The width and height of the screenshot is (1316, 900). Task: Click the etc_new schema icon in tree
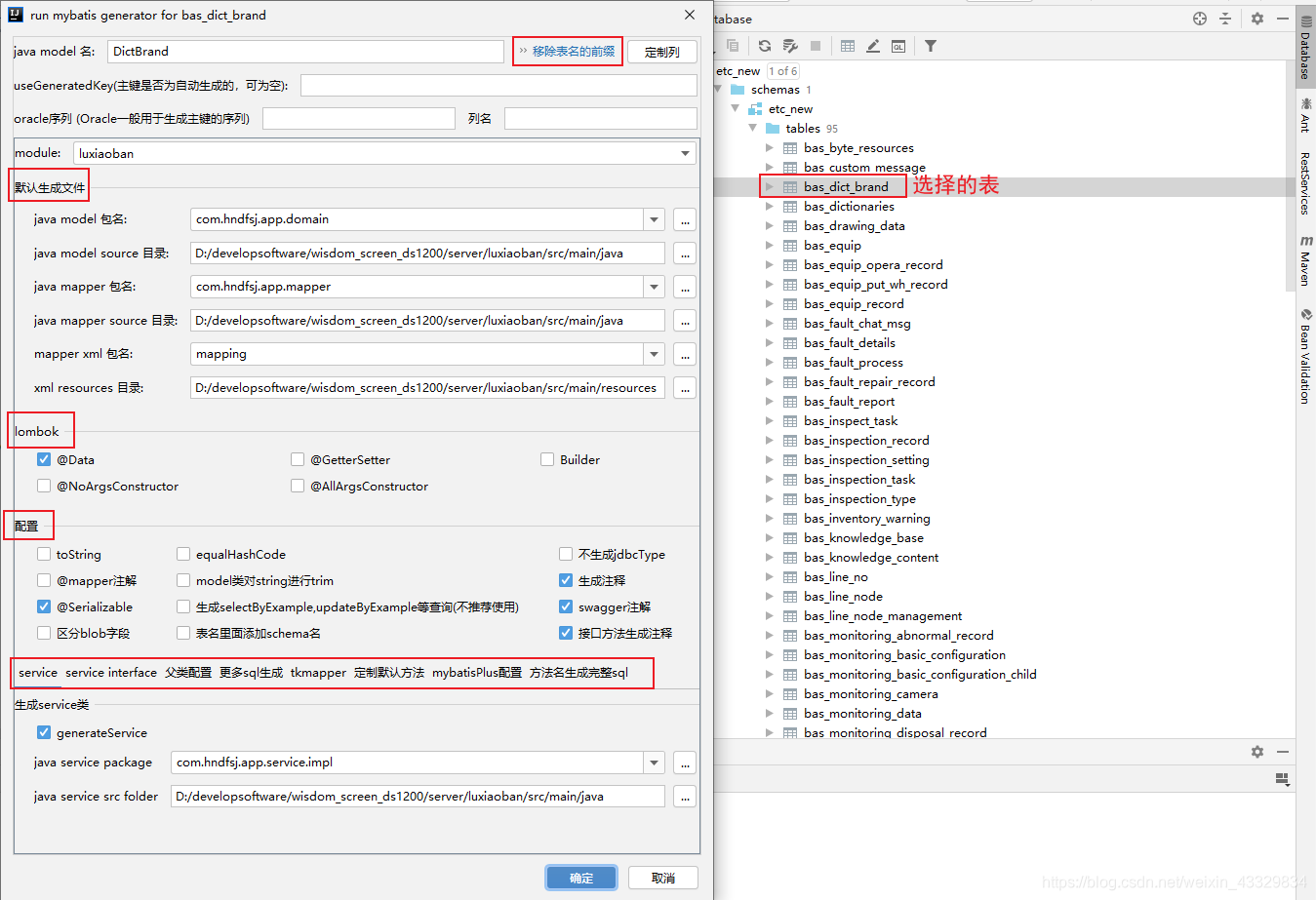point(755,109)
